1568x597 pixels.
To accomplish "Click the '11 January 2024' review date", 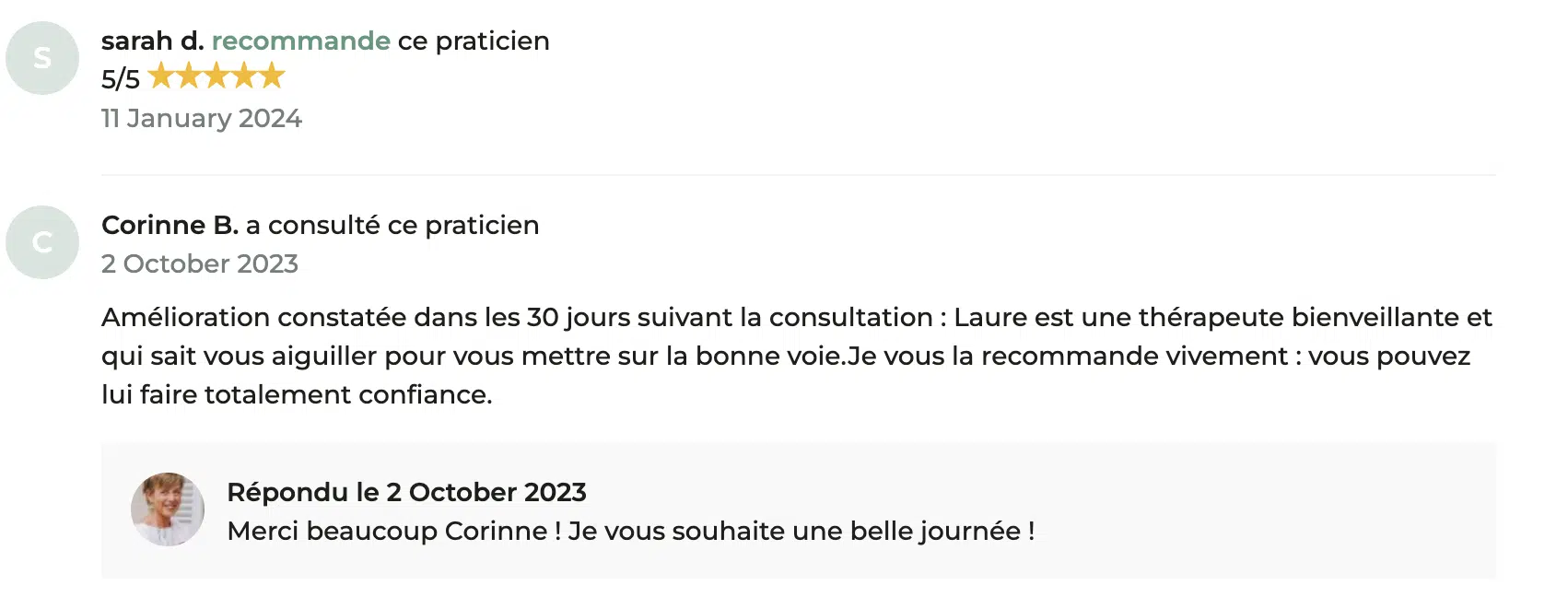I will 202,119.
